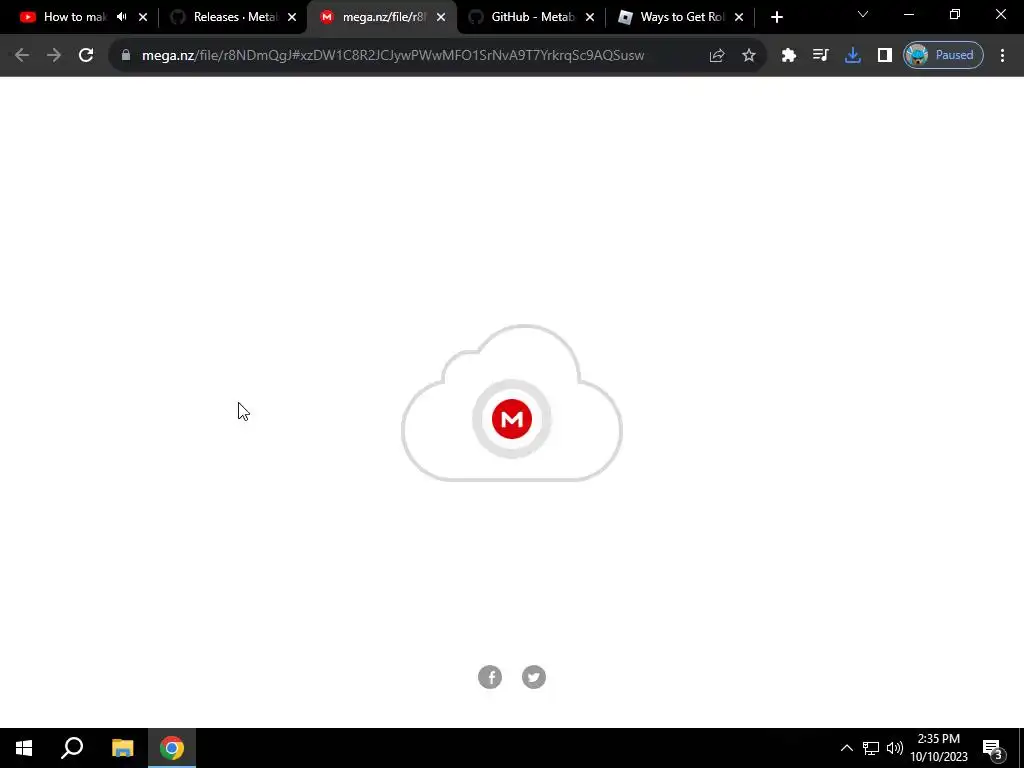Select the mega.nz URL in address bar
Image resolution: width=1024 pixels, height=768 pixels.
click(392, 56)
